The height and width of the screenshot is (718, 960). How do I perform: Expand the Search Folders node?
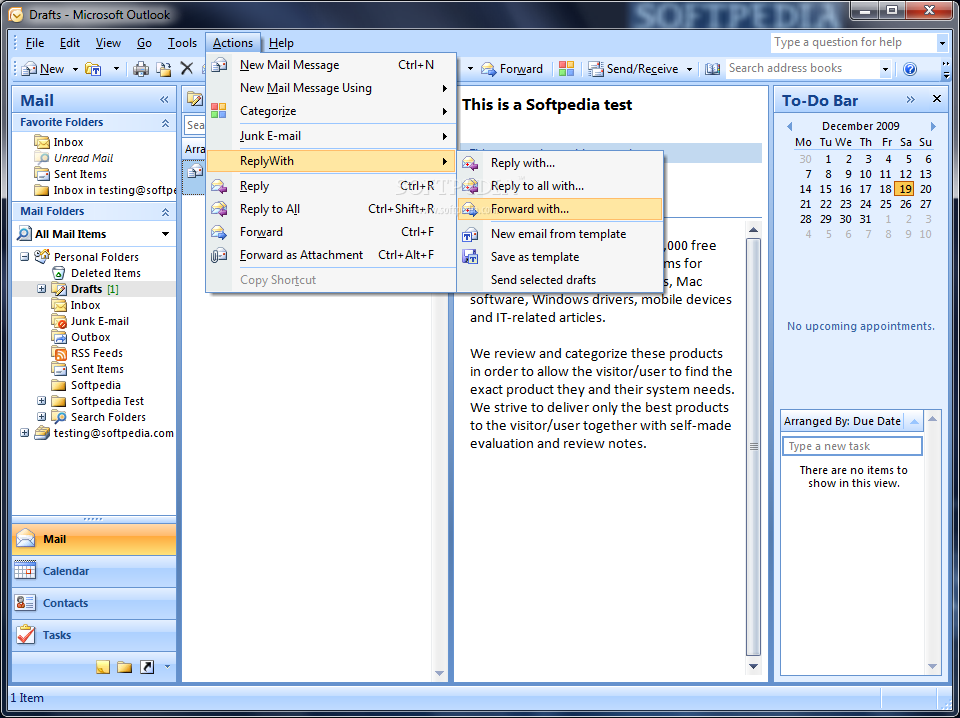click(x=42, y=417)
